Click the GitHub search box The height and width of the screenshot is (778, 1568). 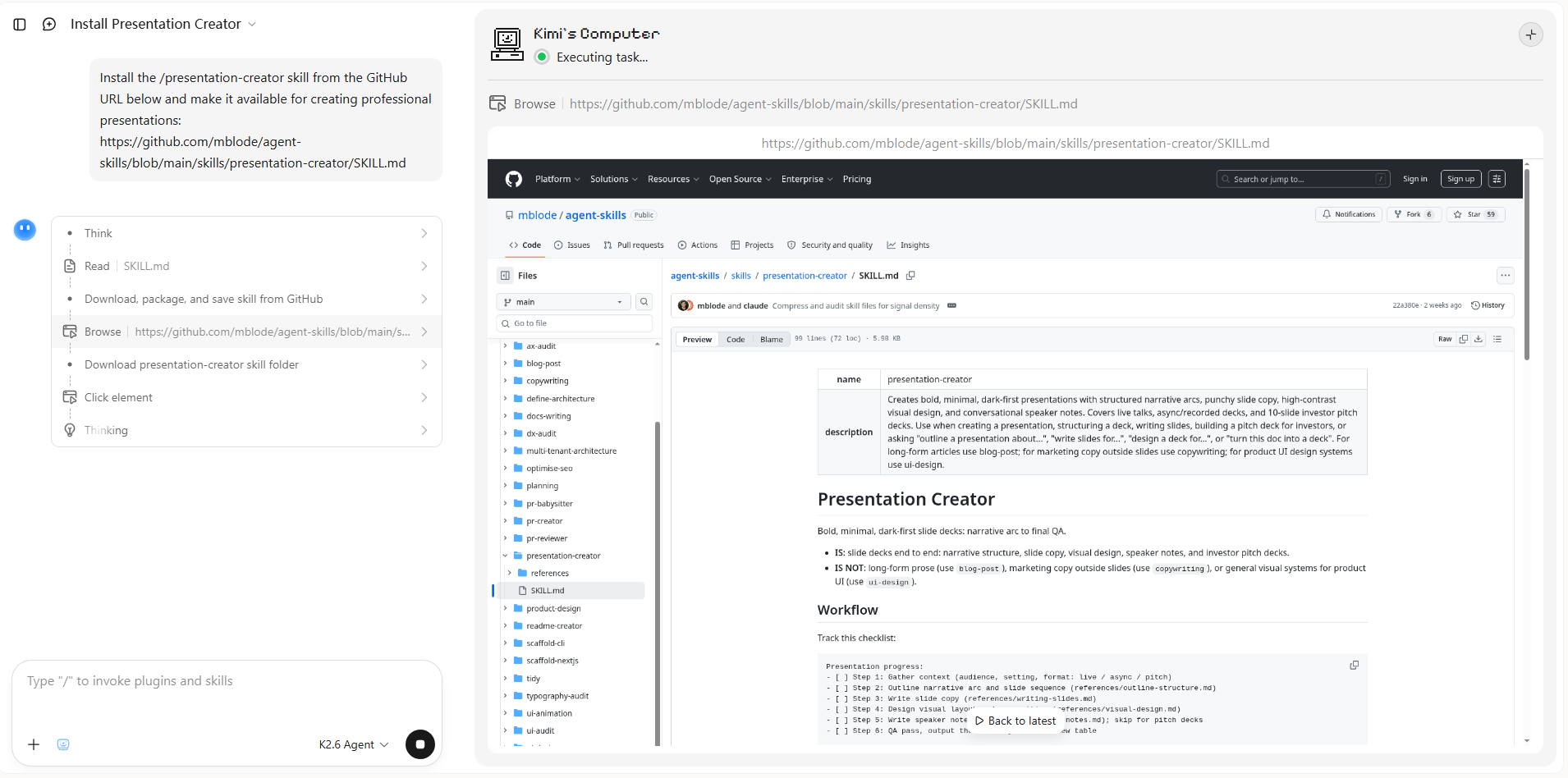click(x=1303, y=179)
